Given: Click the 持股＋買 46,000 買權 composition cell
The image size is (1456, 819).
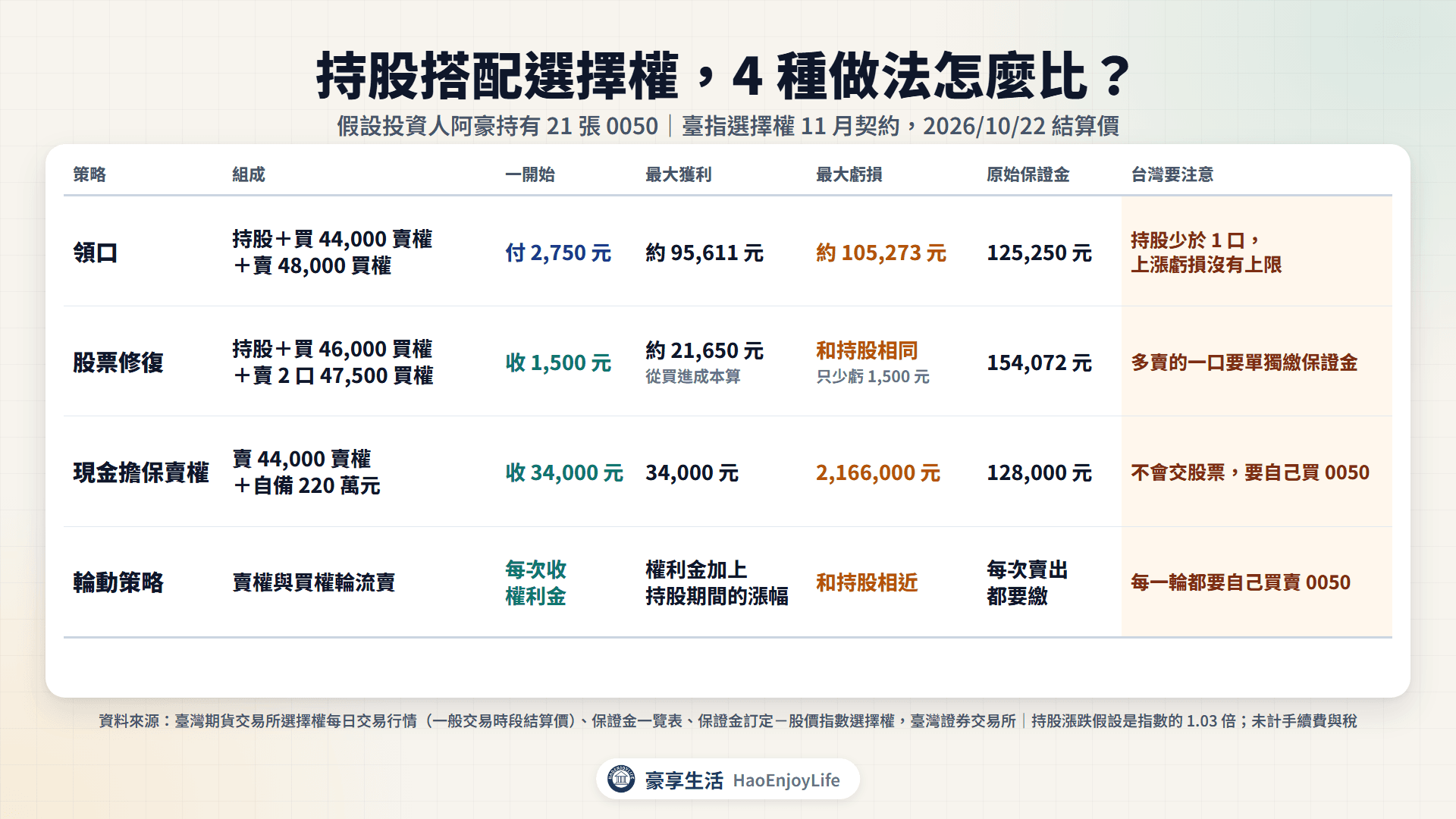Looking at the screenshot, I should click(333, 362).
